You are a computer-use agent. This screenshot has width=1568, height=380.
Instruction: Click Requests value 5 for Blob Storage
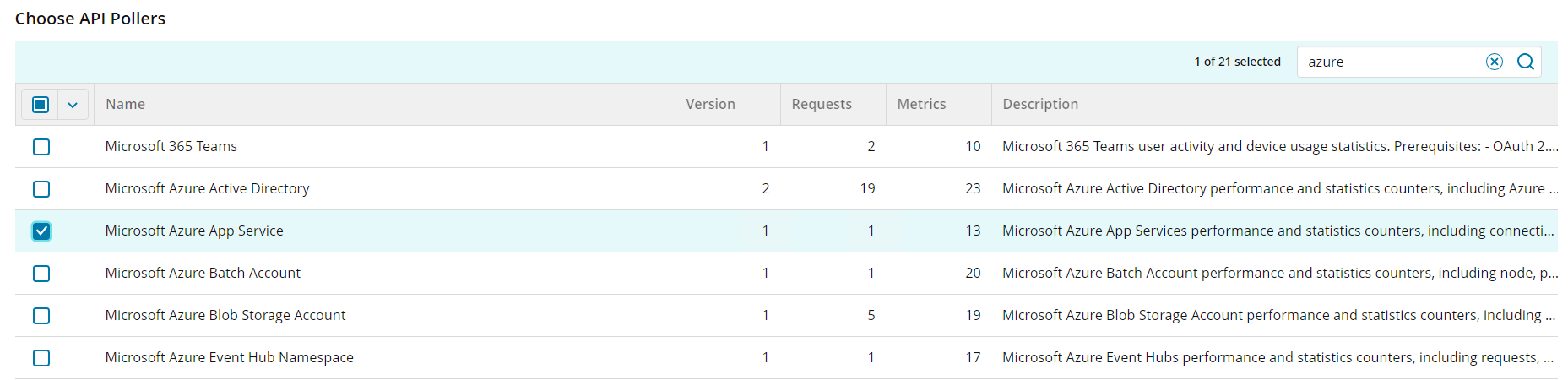tap(871, 315)
